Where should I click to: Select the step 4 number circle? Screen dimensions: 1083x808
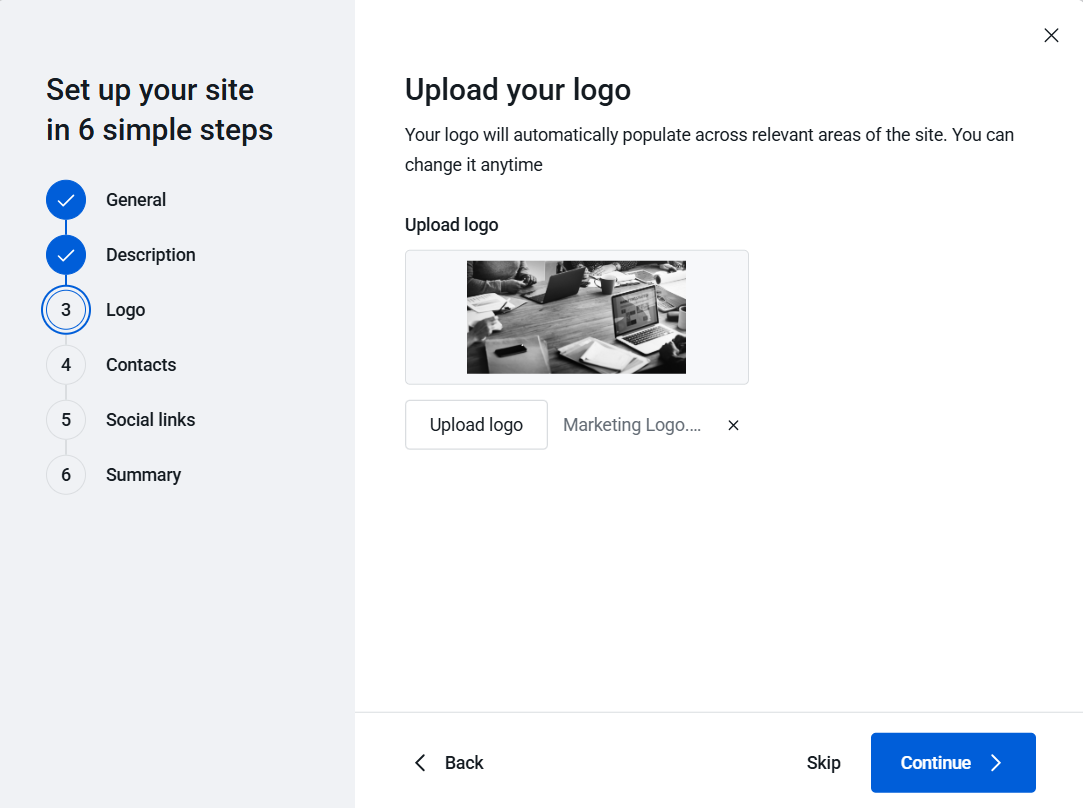pyautogui.click(x=66, y=365)
